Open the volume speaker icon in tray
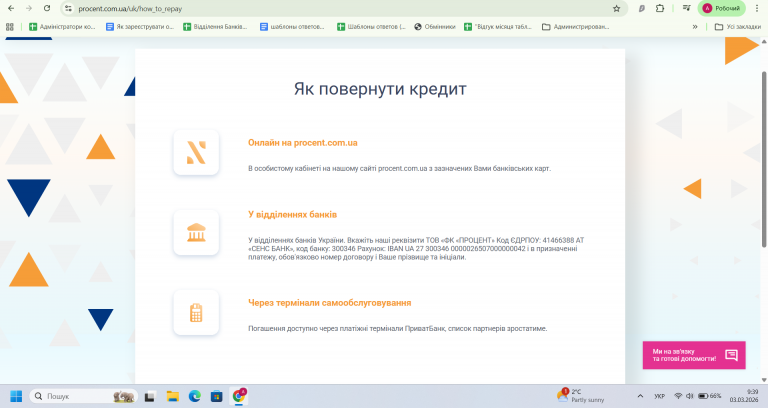 tap(690, 396)
